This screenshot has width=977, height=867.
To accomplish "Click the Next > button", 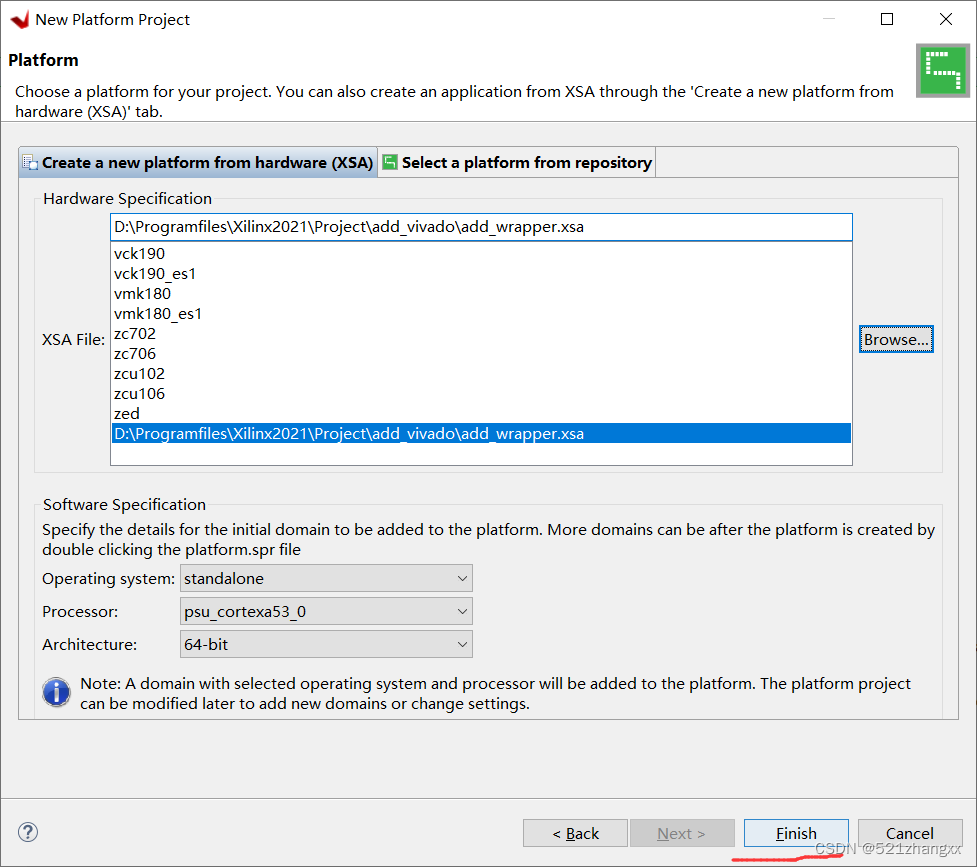I will 682,833.
